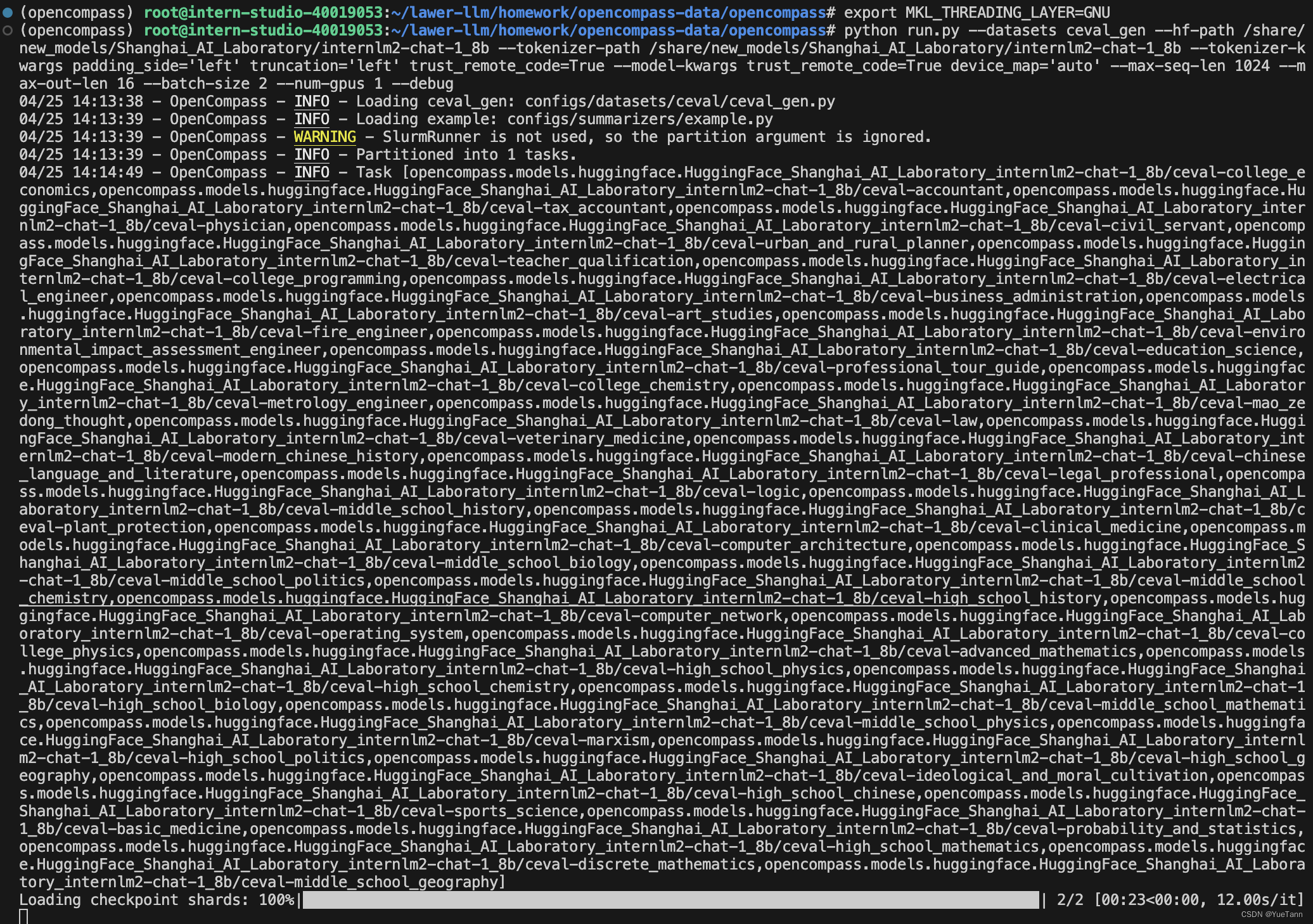Click the terminal cursor block at the bottom
The height and width of the screenshot is (924, 1313).
23,916
